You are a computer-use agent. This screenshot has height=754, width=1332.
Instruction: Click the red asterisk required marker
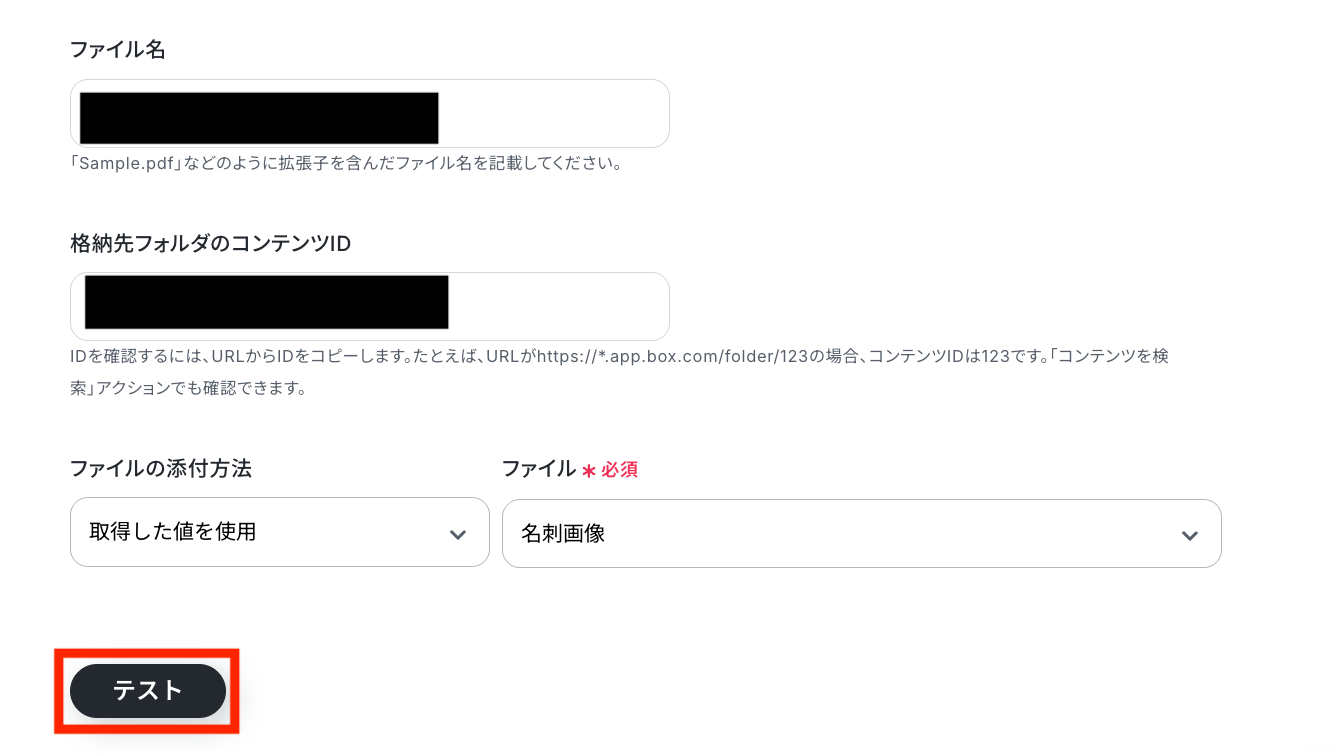pyautogui.click(x=589, y=470)
